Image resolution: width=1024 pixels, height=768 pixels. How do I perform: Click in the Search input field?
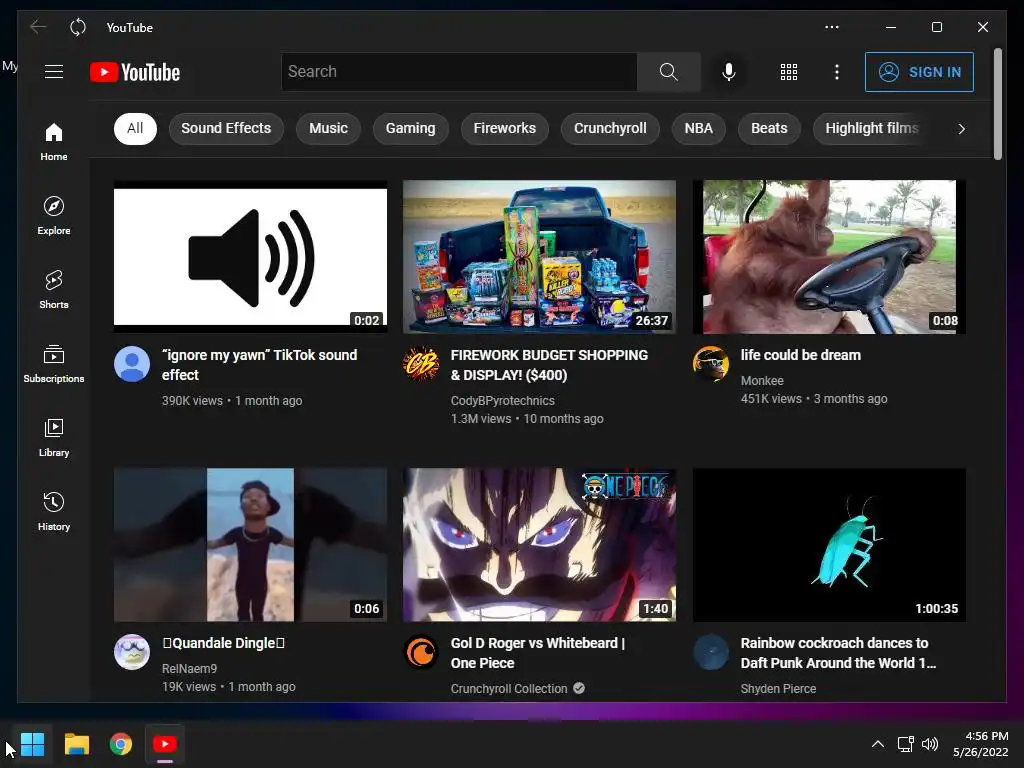(x=459, y=72)
